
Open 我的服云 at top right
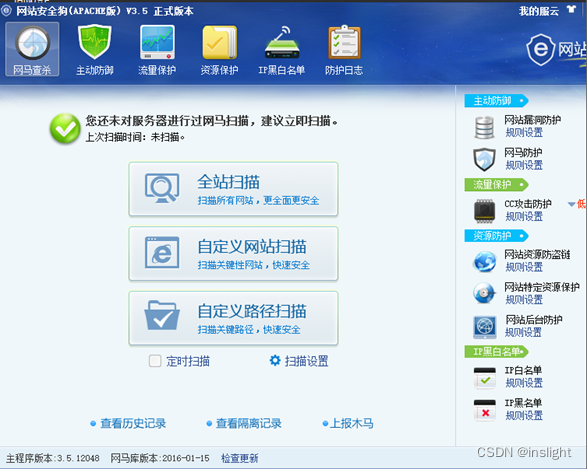coord(539,11)
